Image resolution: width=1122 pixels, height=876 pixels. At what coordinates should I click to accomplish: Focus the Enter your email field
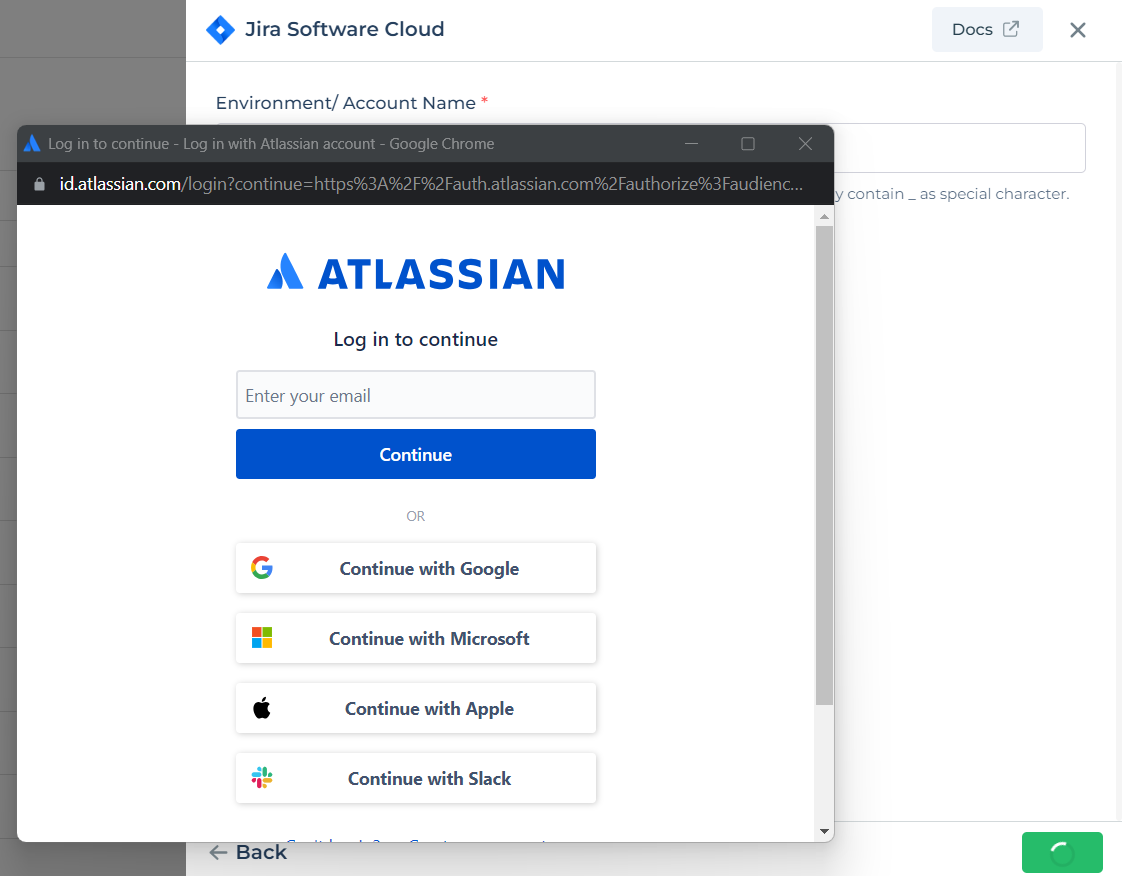coord(416,394)
